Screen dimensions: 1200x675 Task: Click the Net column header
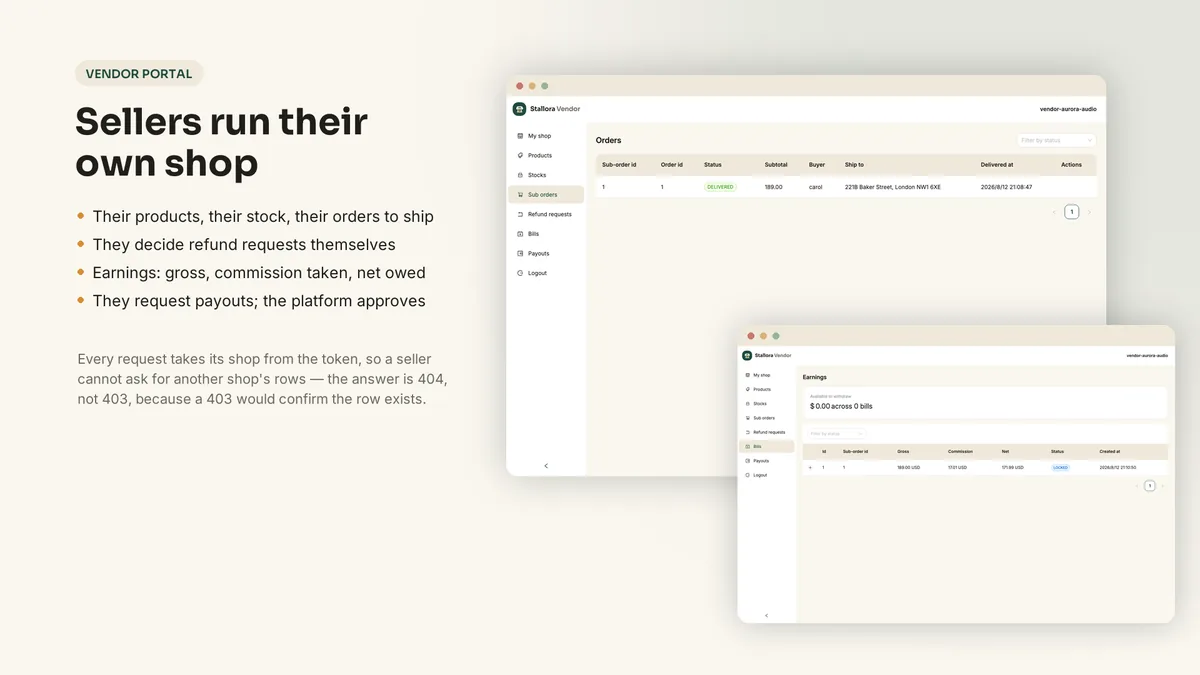(x=1005, y=451)
